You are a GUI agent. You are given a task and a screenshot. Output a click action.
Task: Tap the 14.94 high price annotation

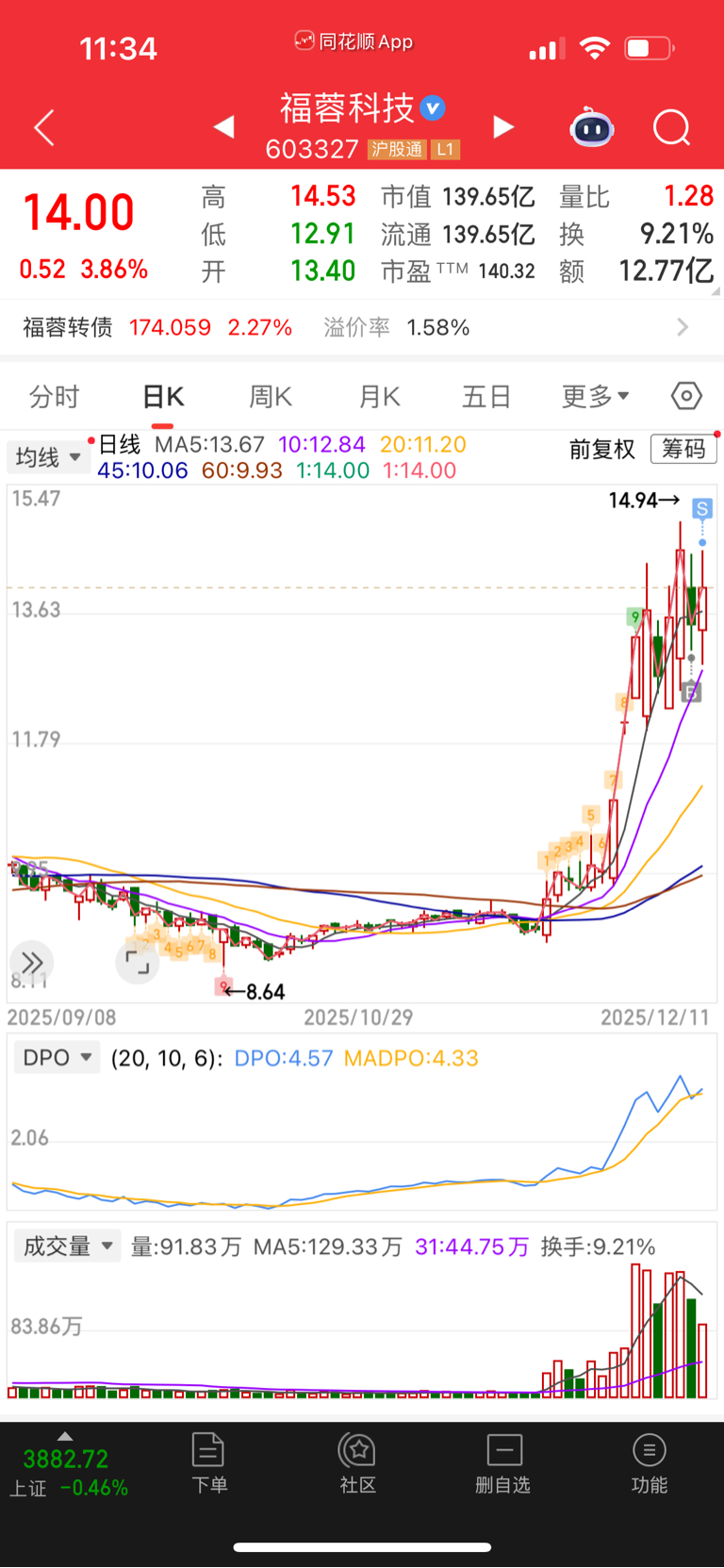tap(644, 500)
